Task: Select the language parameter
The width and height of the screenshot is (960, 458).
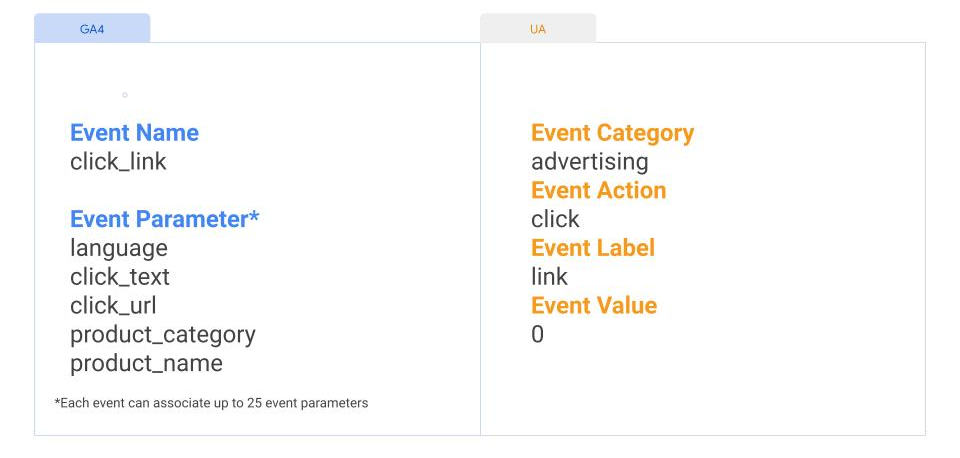Action: tap(119, 249)
